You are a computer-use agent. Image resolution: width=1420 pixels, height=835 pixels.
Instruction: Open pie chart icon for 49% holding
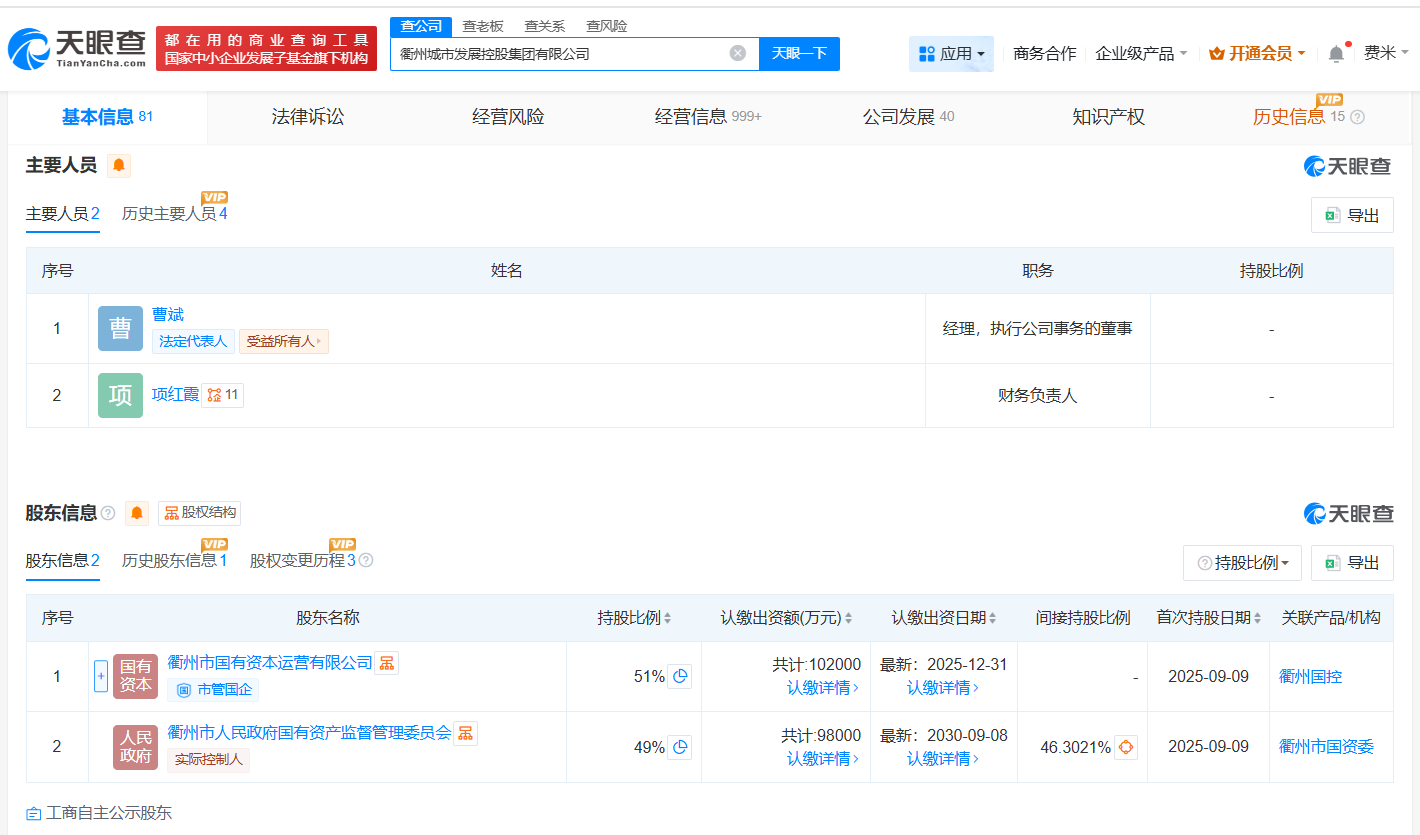680,747
